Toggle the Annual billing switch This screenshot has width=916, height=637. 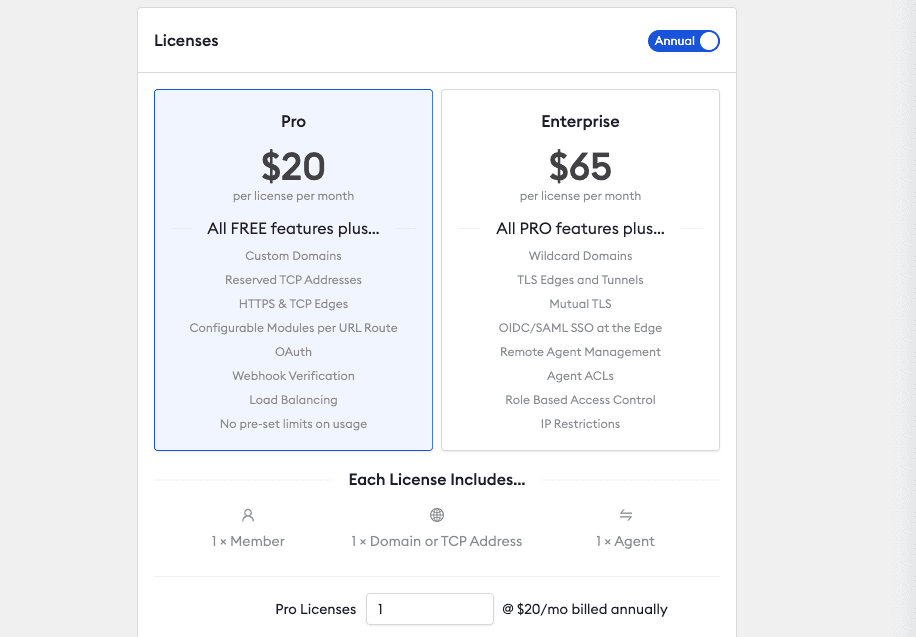pyautogui.click(x=683, y=41)
